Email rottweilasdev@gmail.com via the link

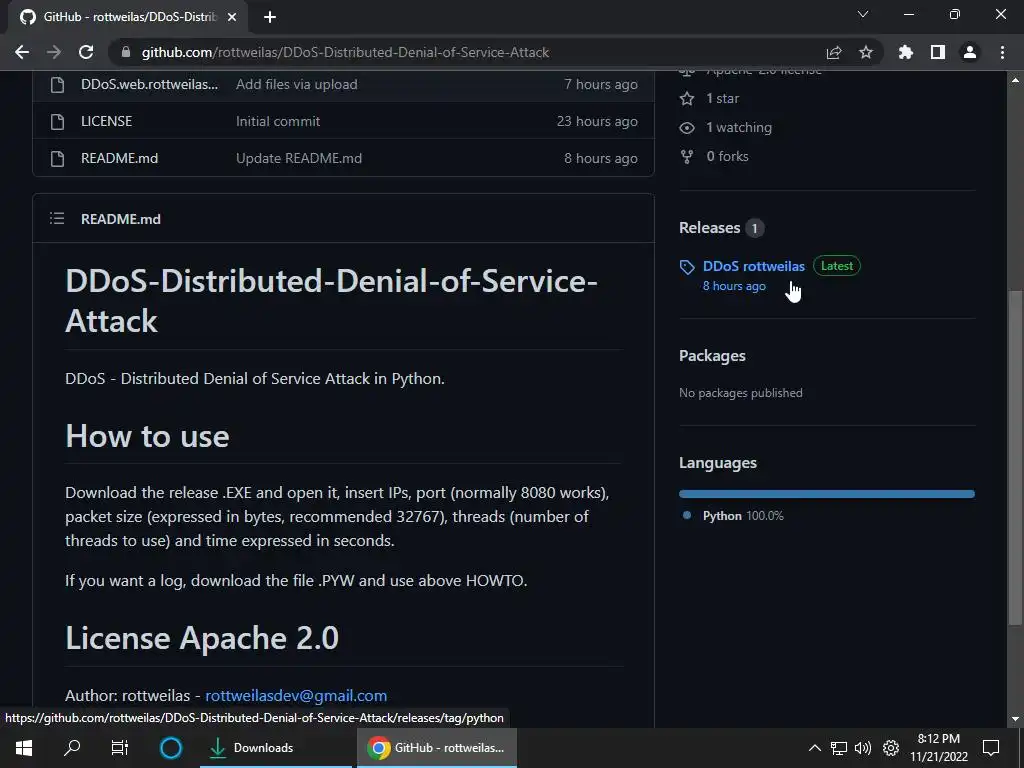296,696
